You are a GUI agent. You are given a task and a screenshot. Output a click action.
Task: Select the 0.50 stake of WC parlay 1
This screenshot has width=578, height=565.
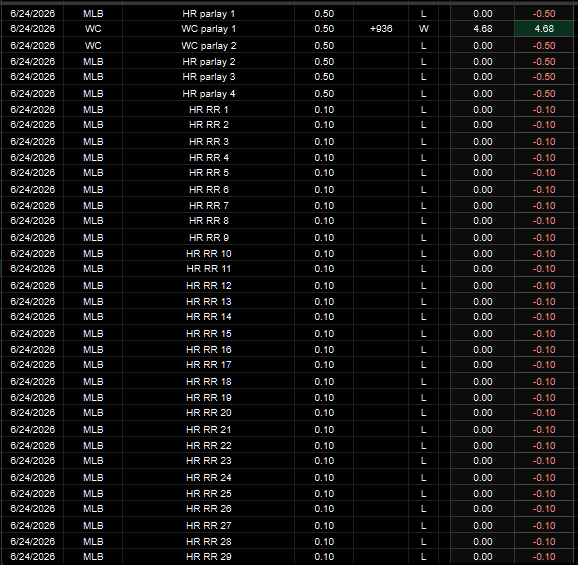coord(324,29)
